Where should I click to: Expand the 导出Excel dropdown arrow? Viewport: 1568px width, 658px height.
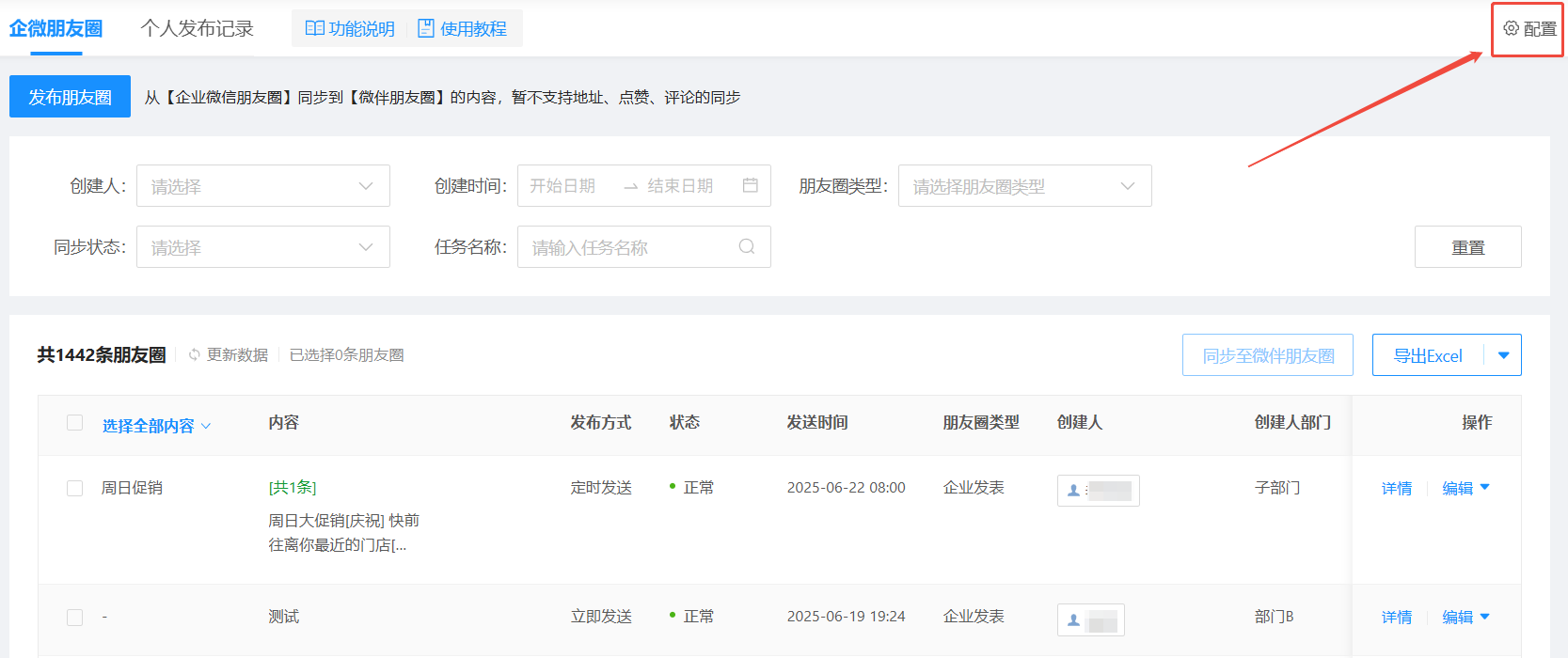[x=1503, y=355]
